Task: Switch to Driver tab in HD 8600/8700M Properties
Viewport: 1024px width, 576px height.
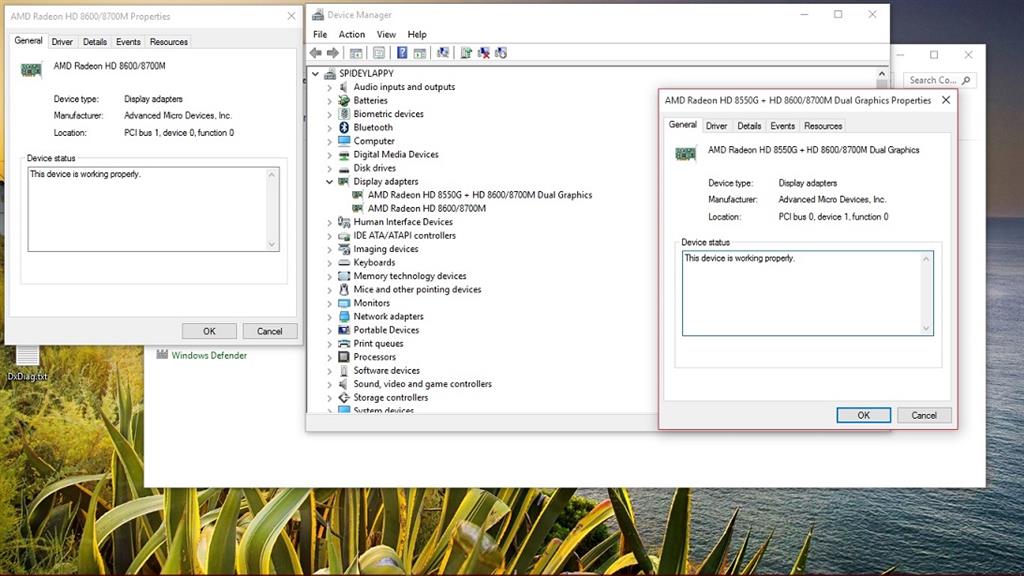Action: pyautogui.click(x=62, y=42)
